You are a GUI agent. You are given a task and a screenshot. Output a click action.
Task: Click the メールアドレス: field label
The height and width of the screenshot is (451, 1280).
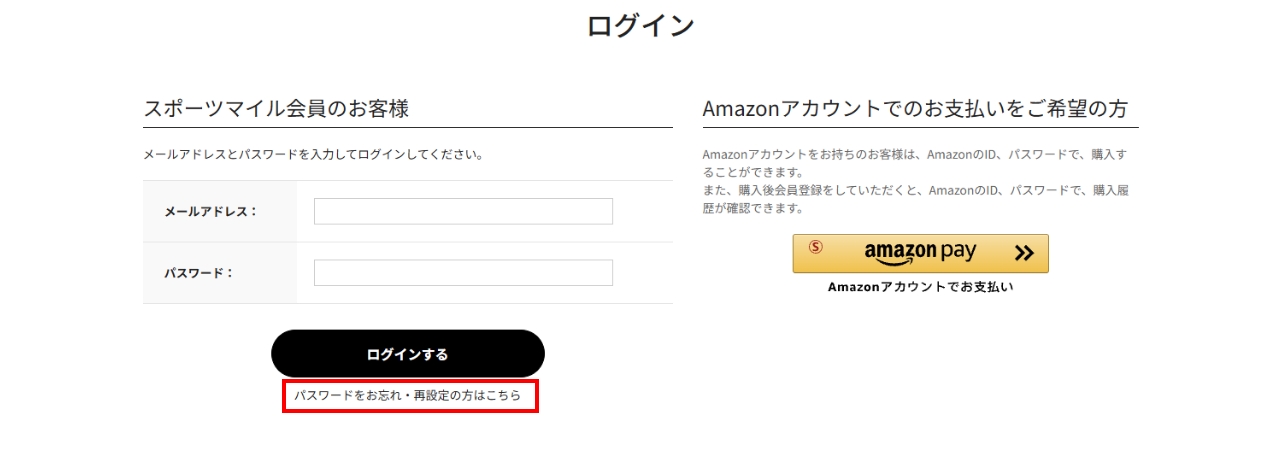[x=211, y=211]
